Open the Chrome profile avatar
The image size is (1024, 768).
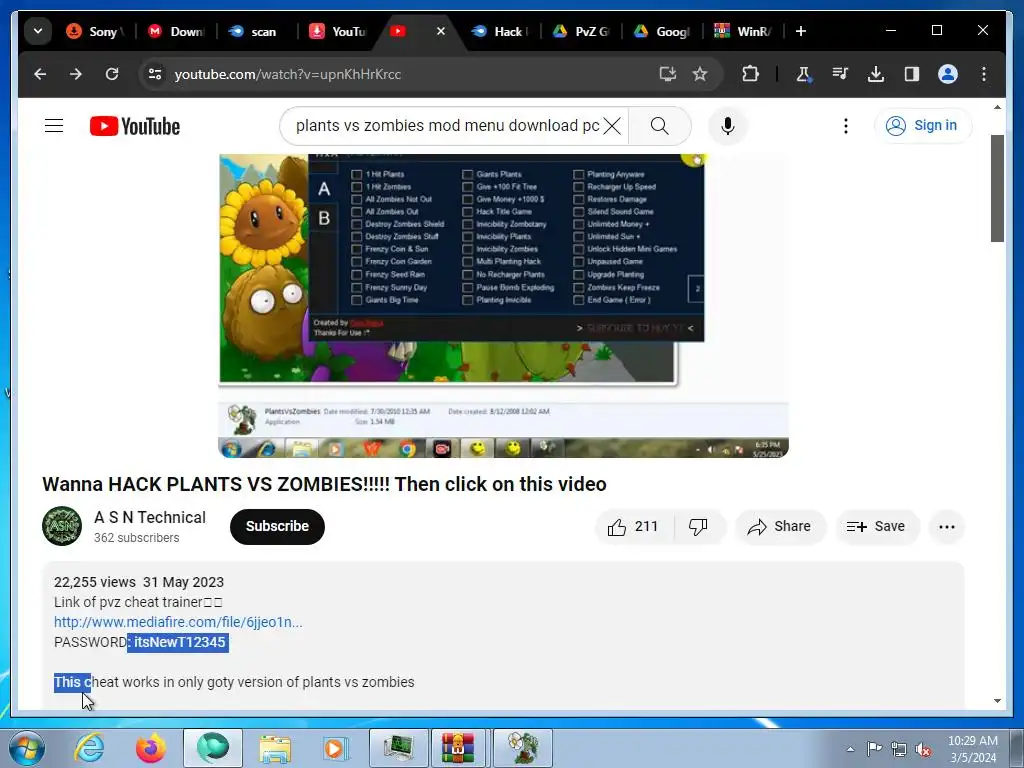tap(948, 74)
